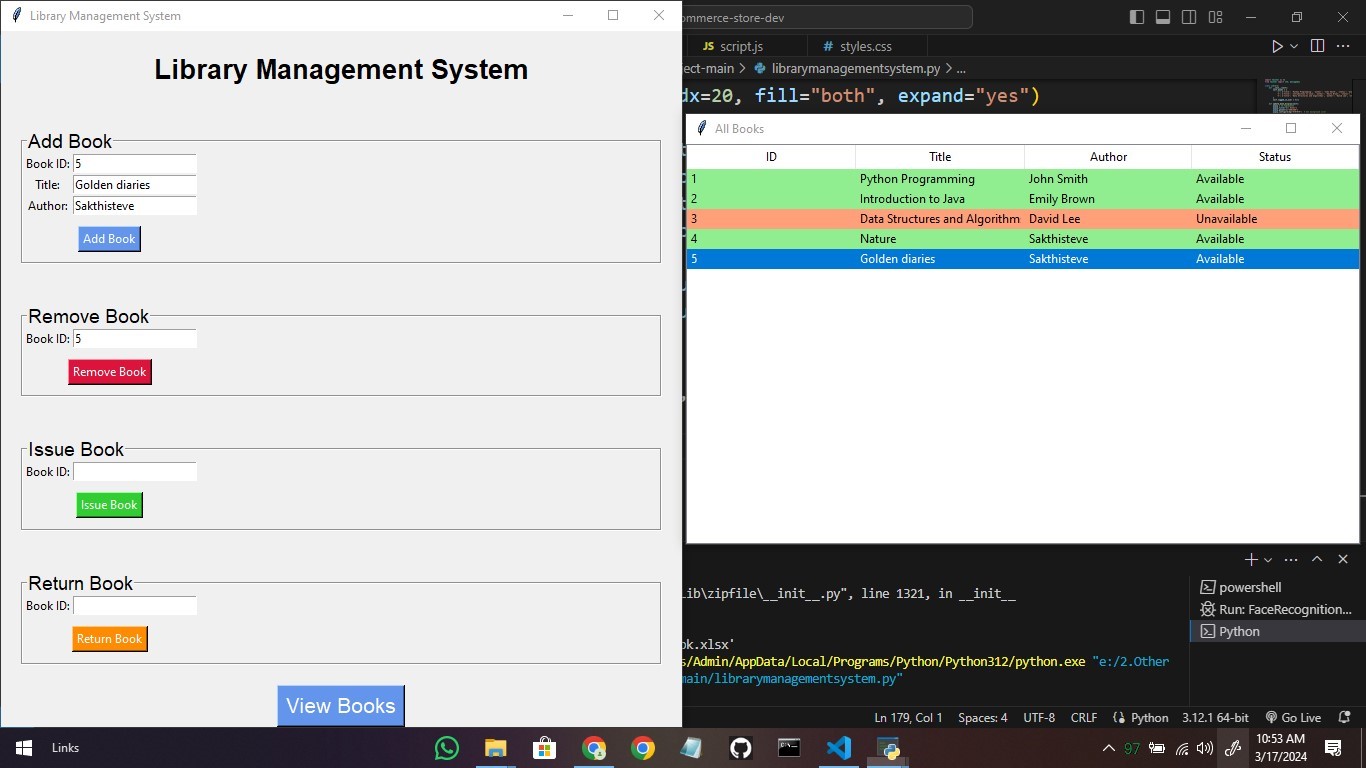1366x768 pixels.
Task: Open GitHub Desktop from the taskbar
Action: click(x=740, y=748)
